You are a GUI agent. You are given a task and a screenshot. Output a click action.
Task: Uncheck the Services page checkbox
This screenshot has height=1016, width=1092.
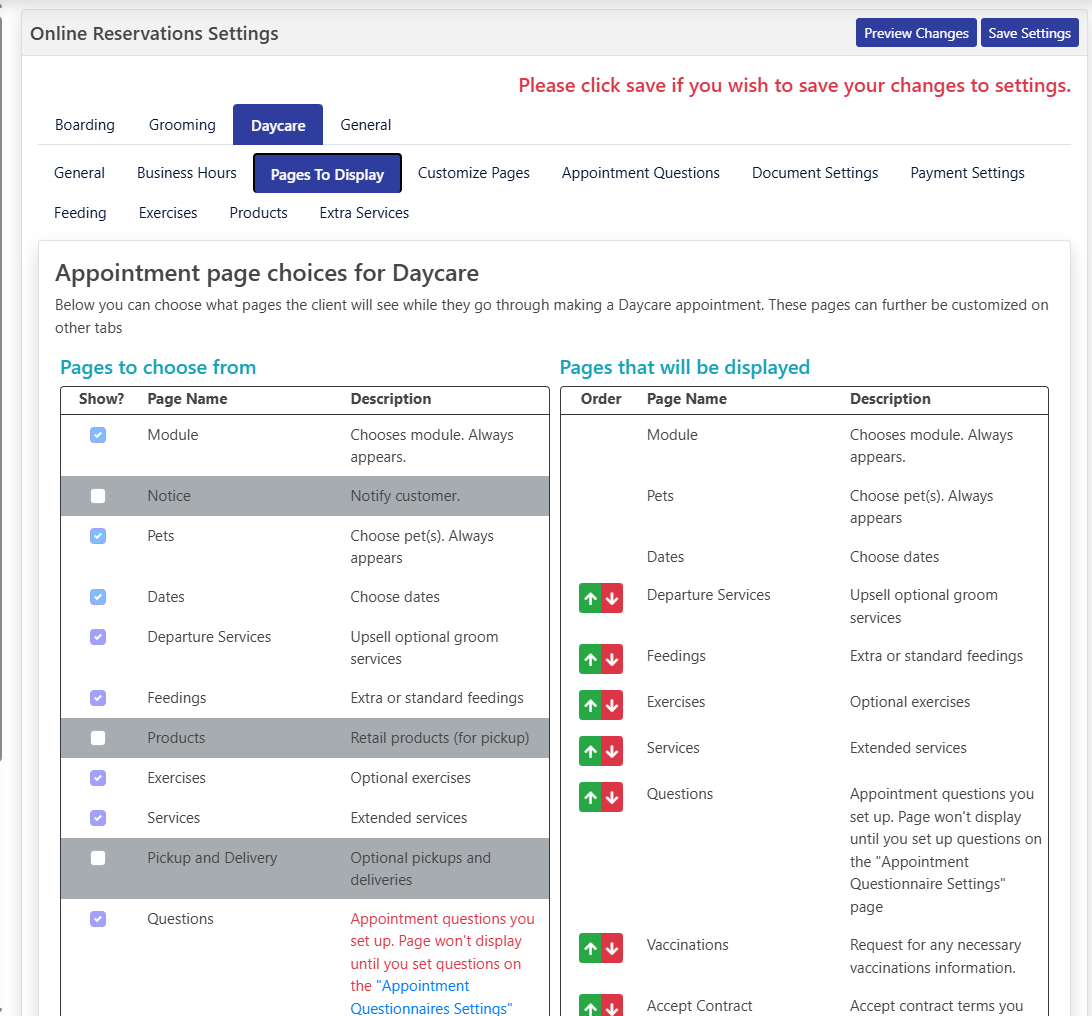pyautogui.click(x=98, y=818)
